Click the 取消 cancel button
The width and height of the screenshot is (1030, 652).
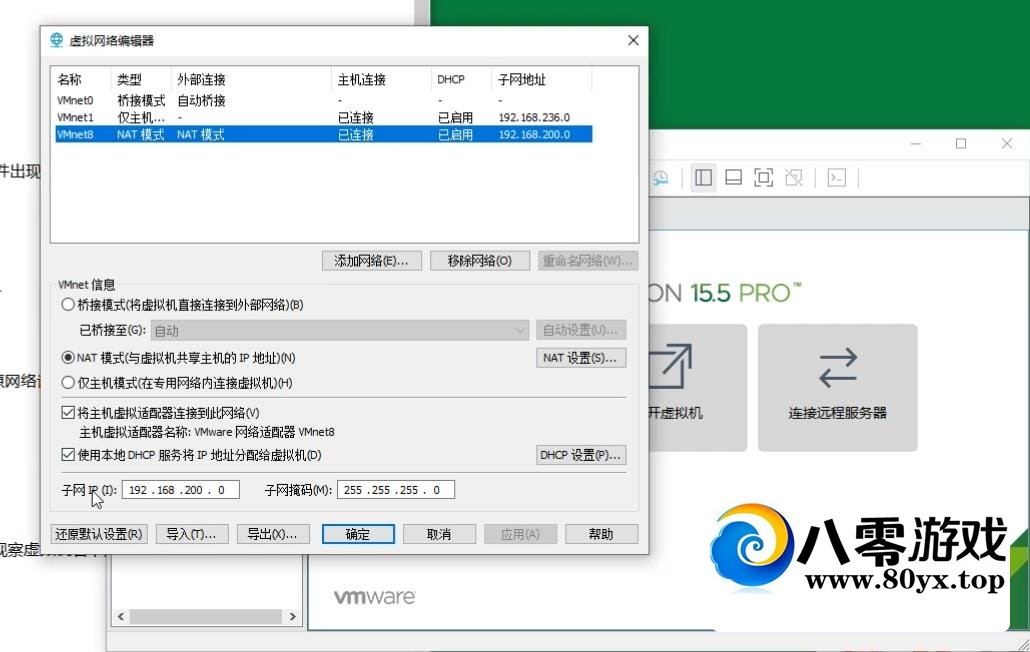(439, 534)
